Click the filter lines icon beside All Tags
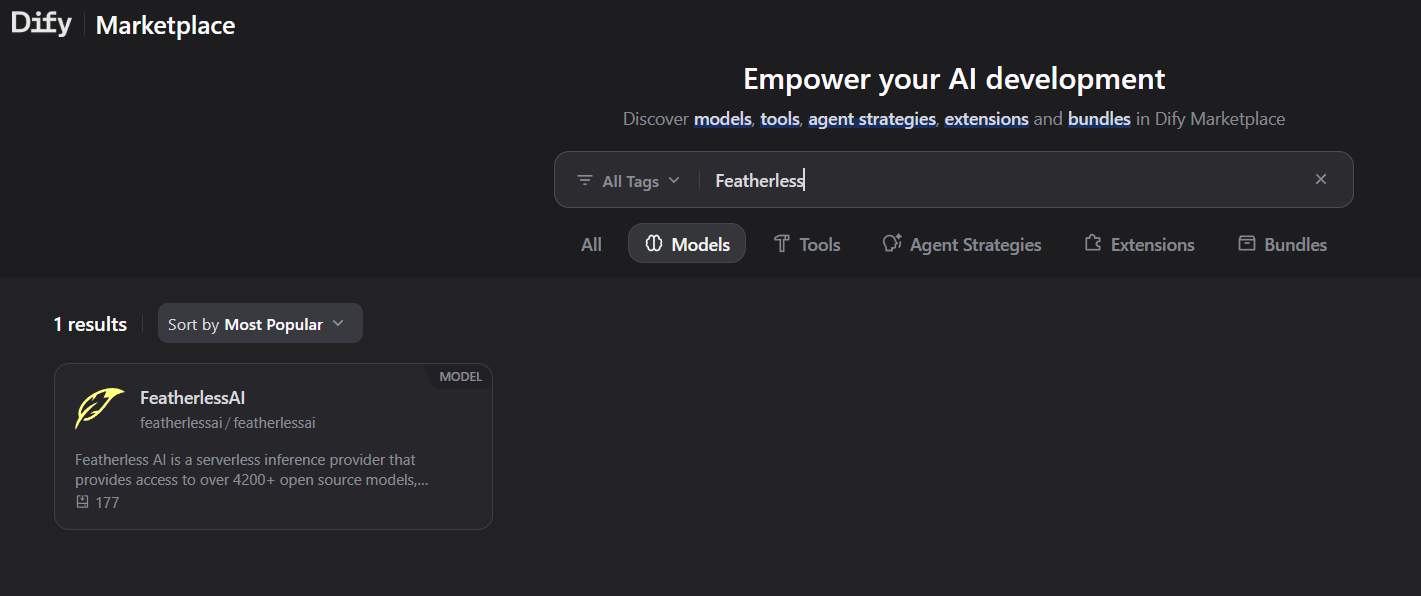Viewport: 1421px width, 596px height. tap(585, 180)
